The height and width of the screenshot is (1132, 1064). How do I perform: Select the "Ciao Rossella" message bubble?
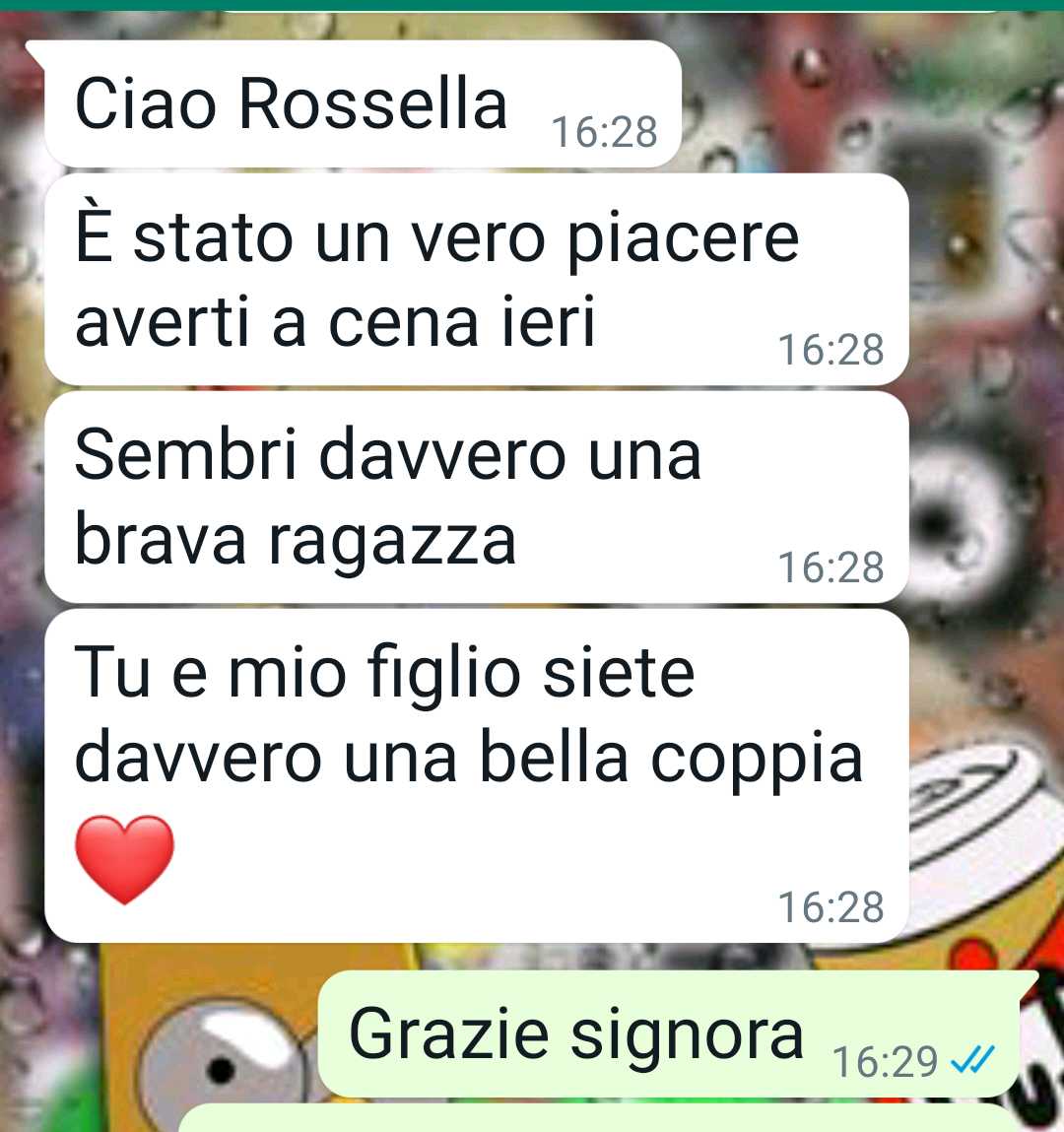point(363,104)
